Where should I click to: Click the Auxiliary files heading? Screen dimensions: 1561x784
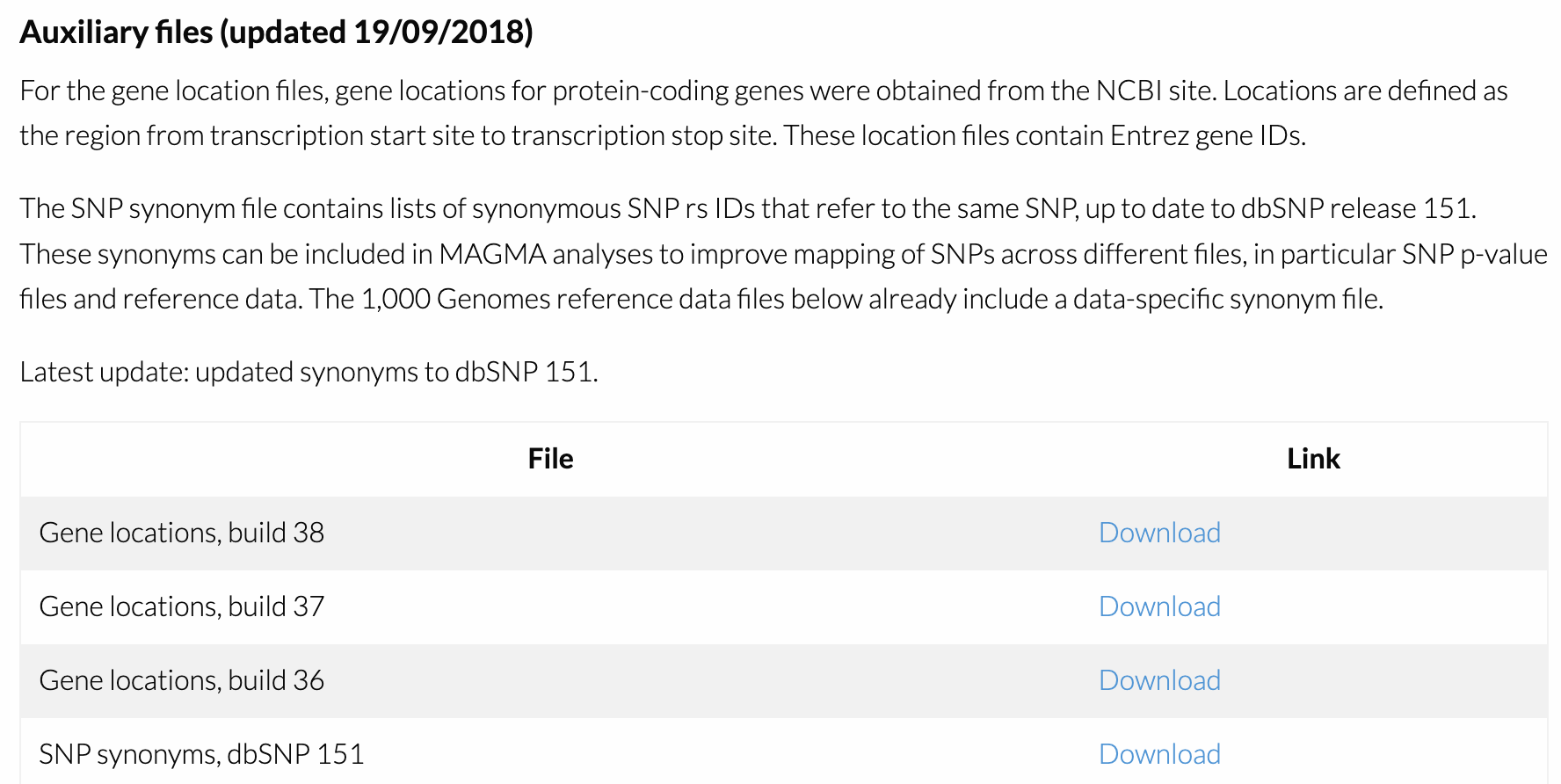pos(114,32)
